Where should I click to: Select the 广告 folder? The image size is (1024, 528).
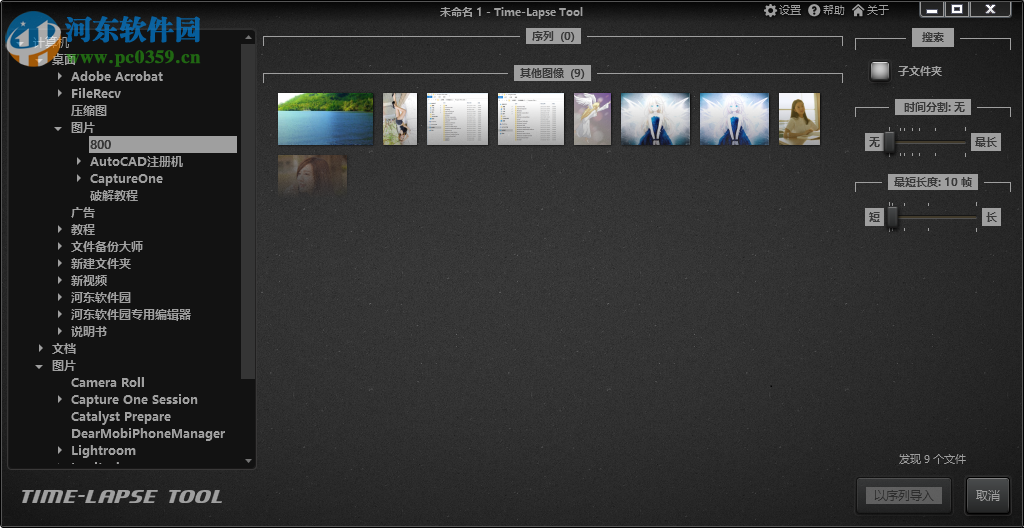click(83, 212)
